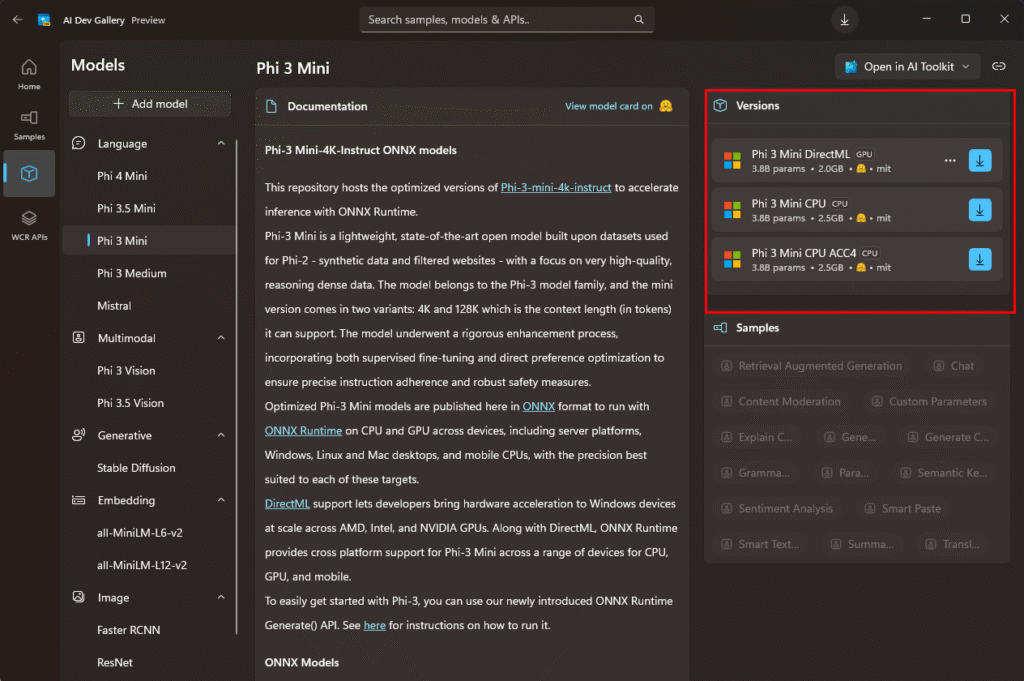Open more options for Phi 3 Mini DirectML
The height and width of the screenshot is (681, 1024).
pos(950,160)
